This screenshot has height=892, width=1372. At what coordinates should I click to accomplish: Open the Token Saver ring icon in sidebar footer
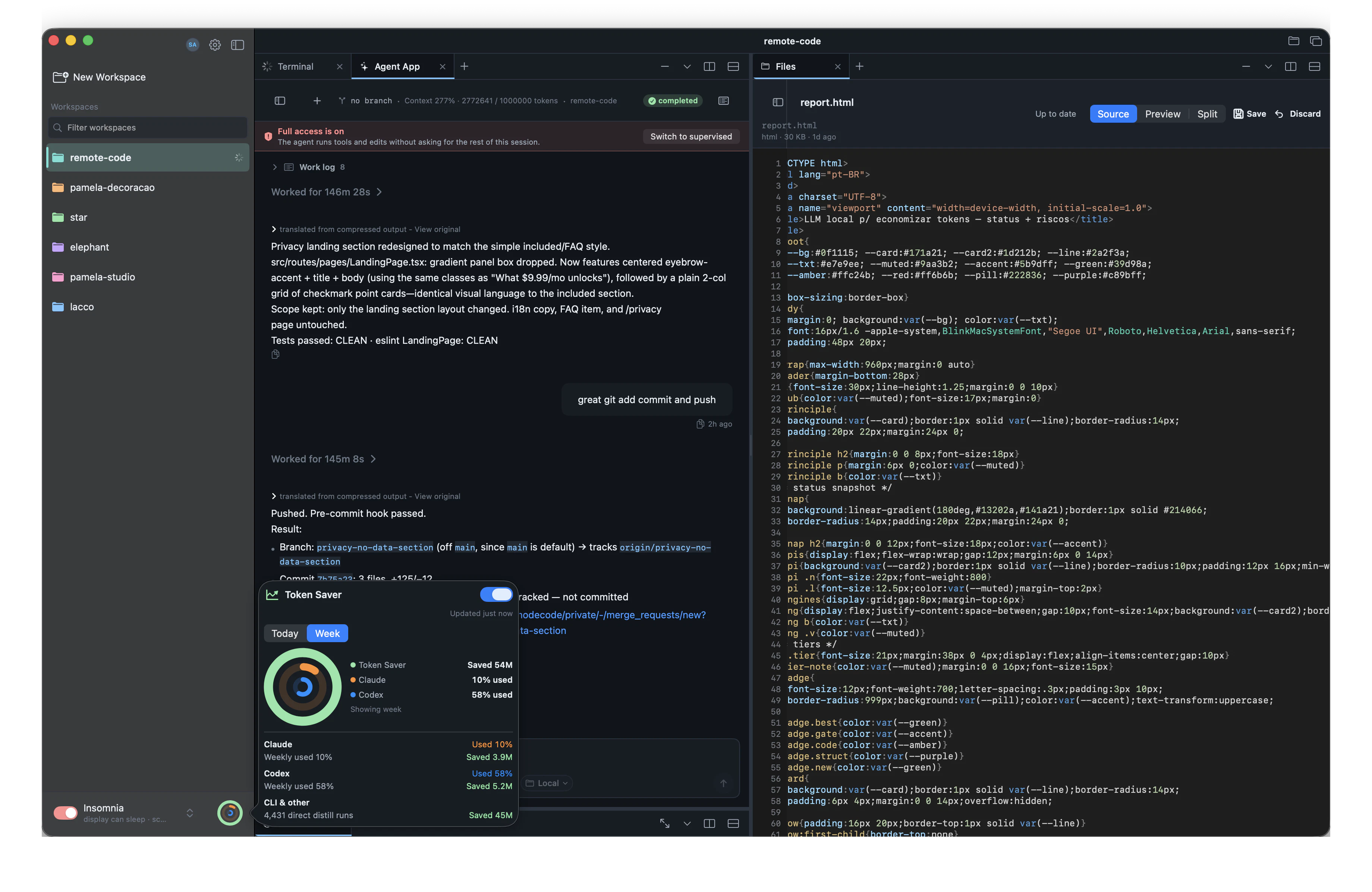coord(230,813)
